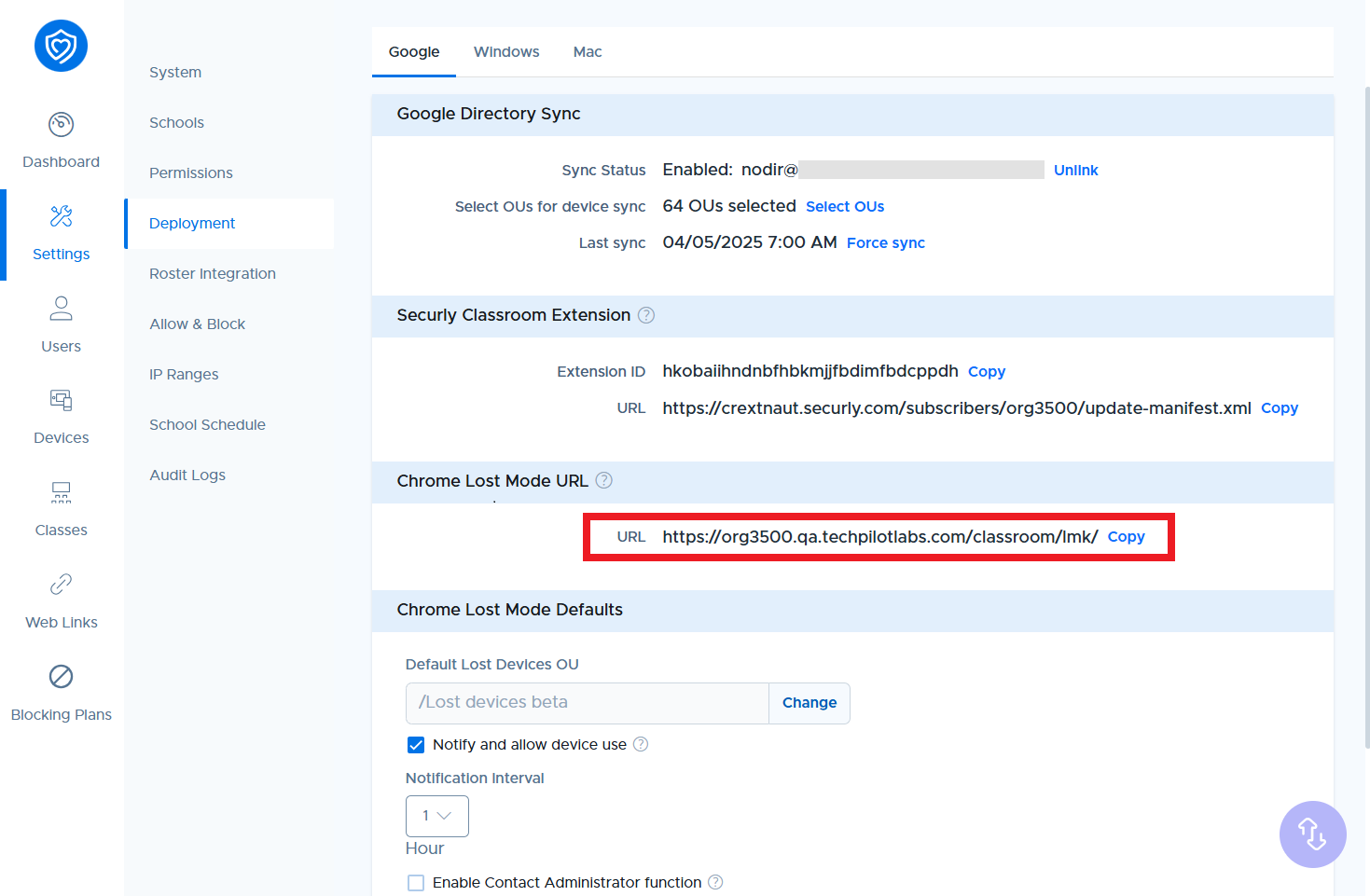Click help icon beside Chrome Lost Mode URL

(604, 480)
